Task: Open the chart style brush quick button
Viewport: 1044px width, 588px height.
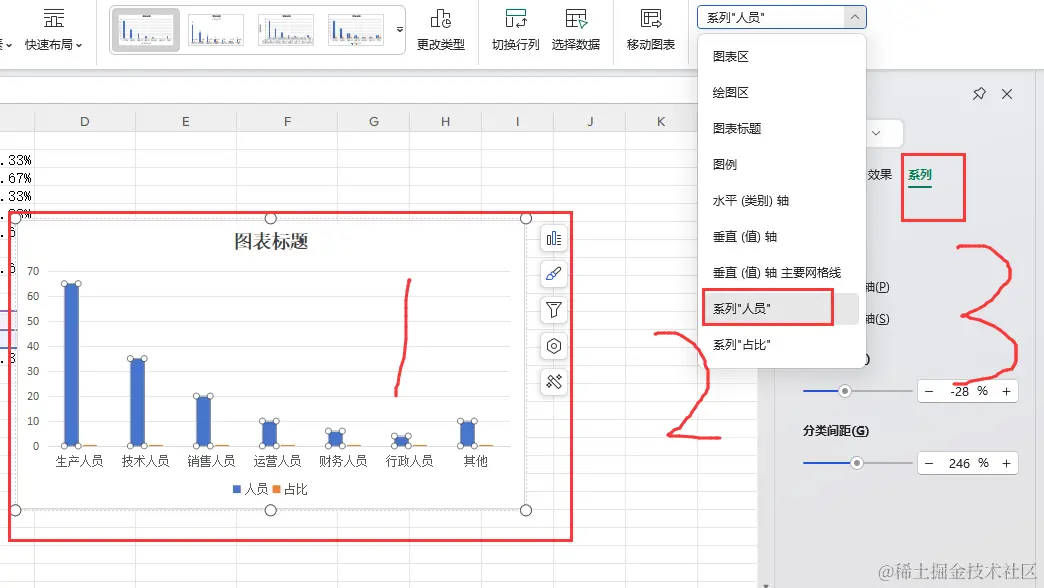Action: click(553, 274)
